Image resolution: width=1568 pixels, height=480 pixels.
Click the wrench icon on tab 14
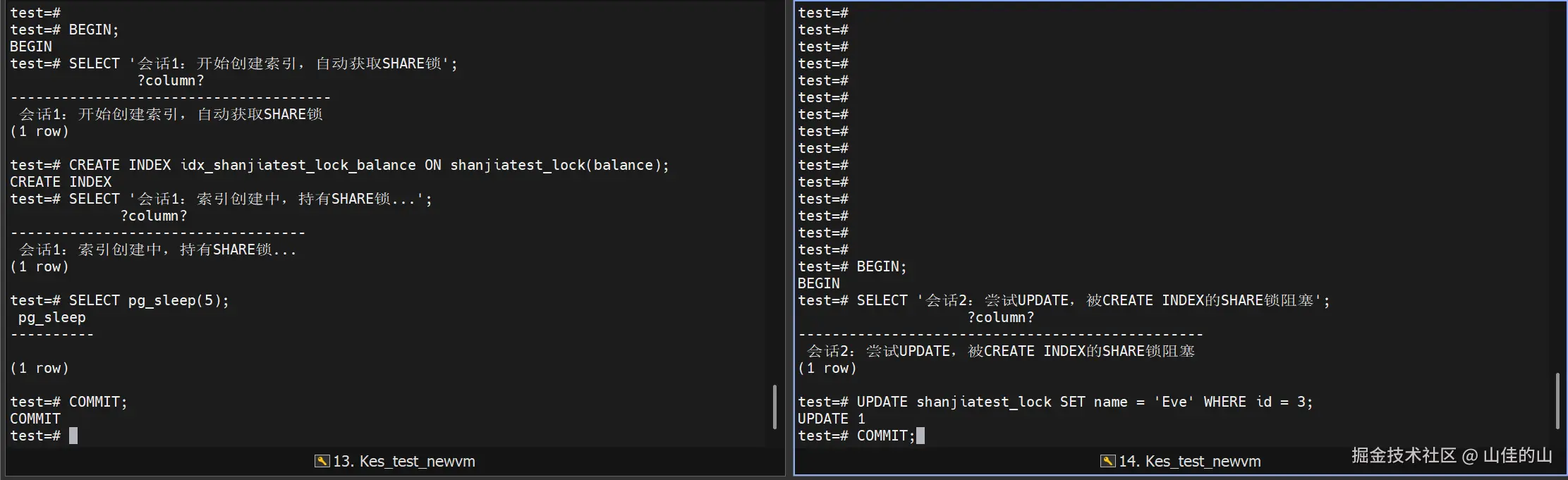coord(1107,461)
